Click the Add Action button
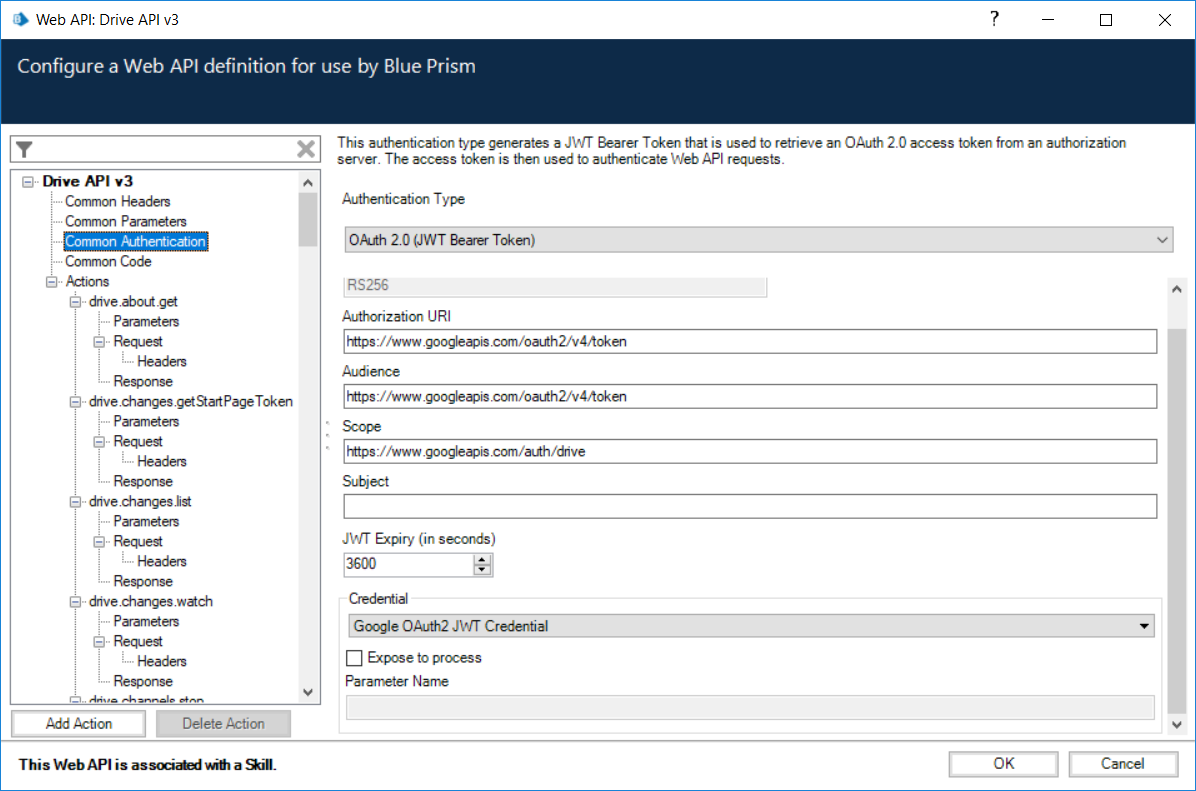Image resolution: width=1196 pixels, height=791 pixels. coord(79,723)
